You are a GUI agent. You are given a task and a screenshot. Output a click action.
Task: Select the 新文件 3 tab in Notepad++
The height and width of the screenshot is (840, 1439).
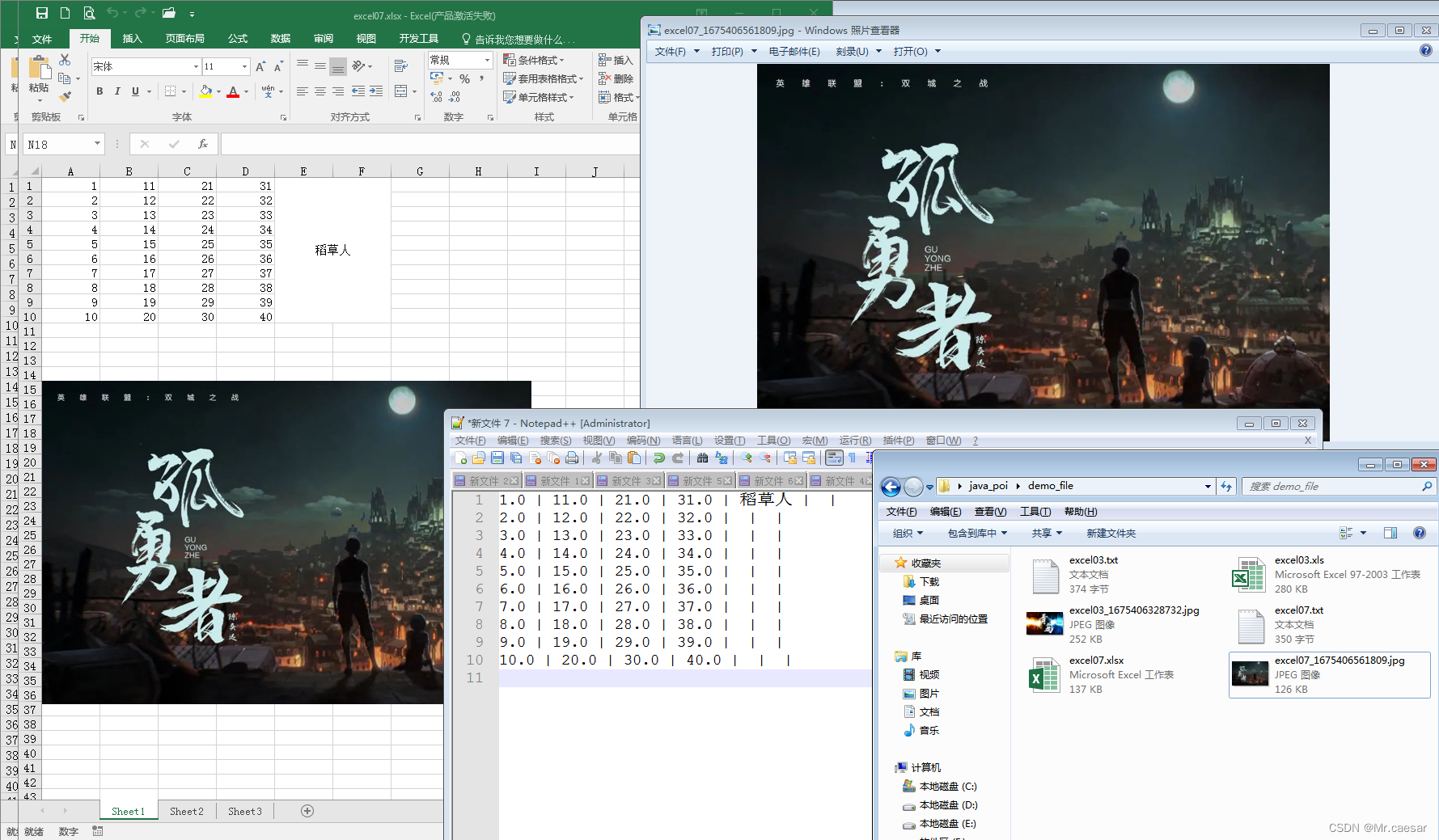[629, 481]
